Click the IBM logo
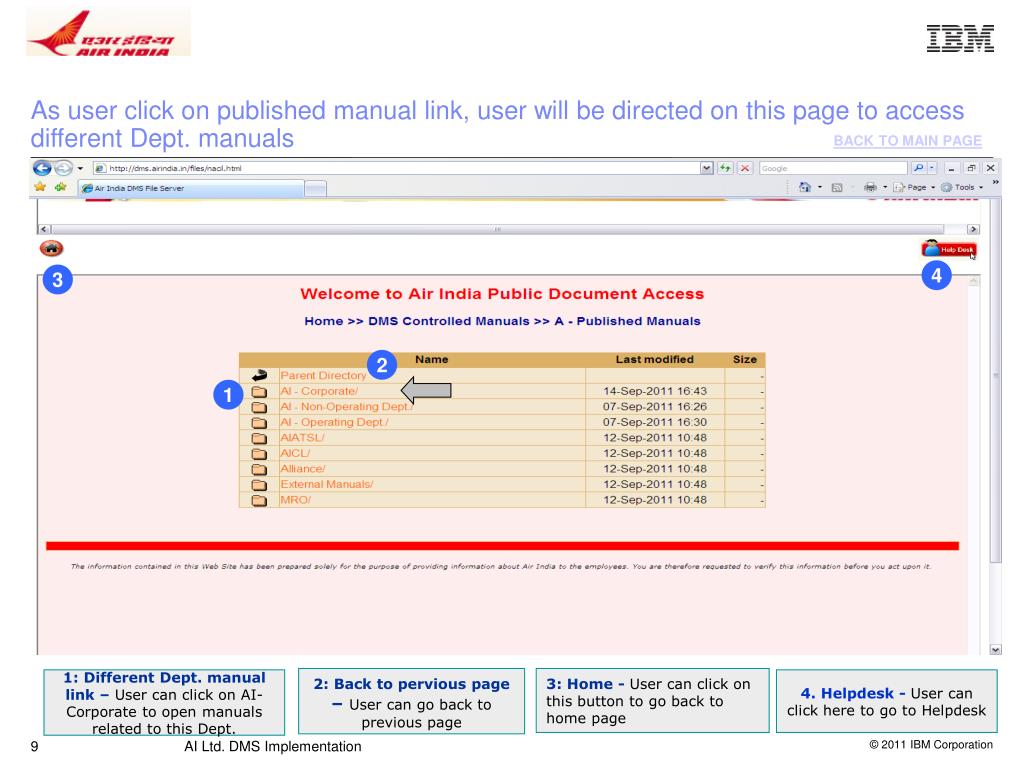This screenshot has height=768, width=1024. coord(960,39)
